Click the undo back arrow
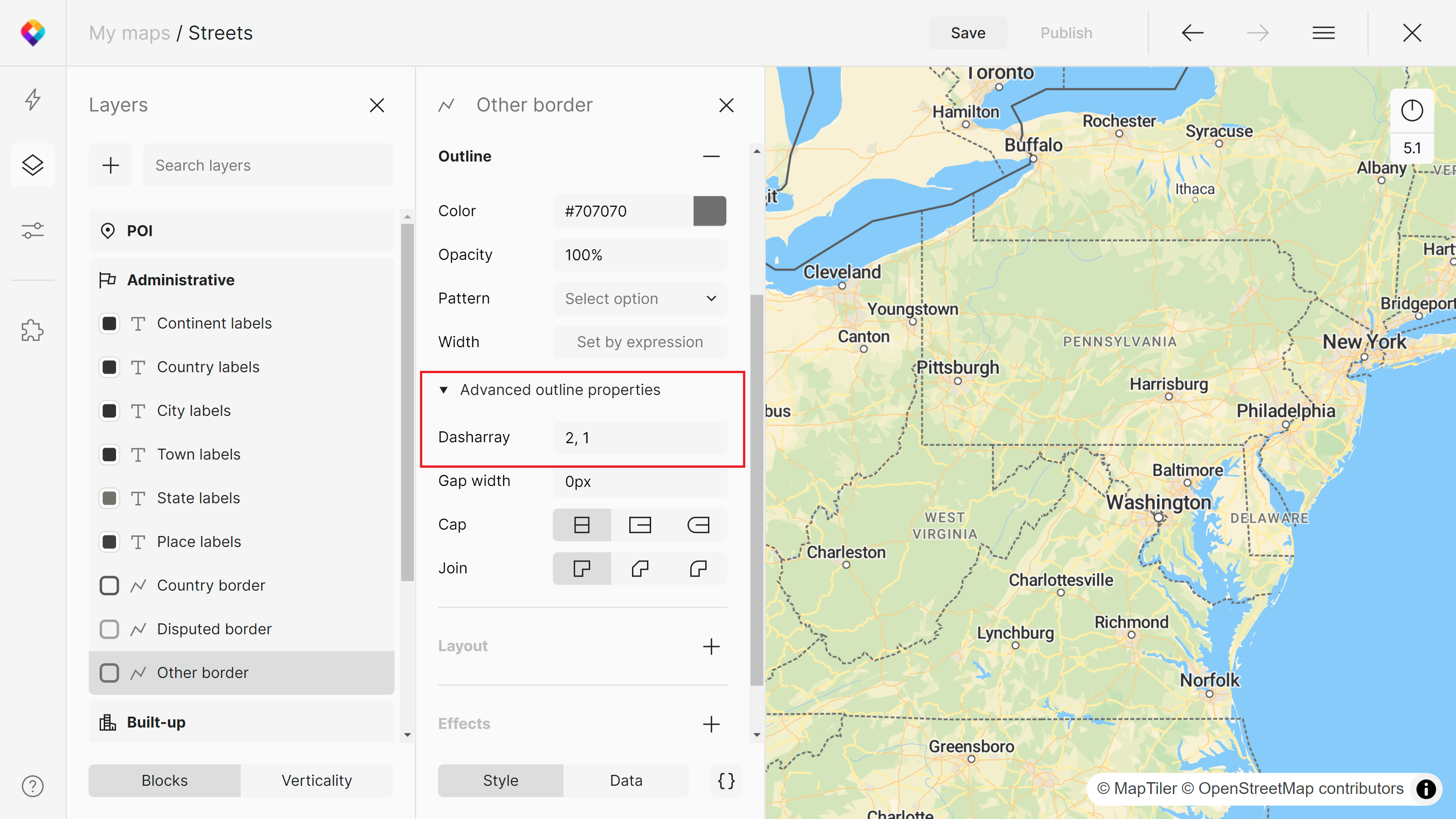1456x819 pixels. 1193,33
